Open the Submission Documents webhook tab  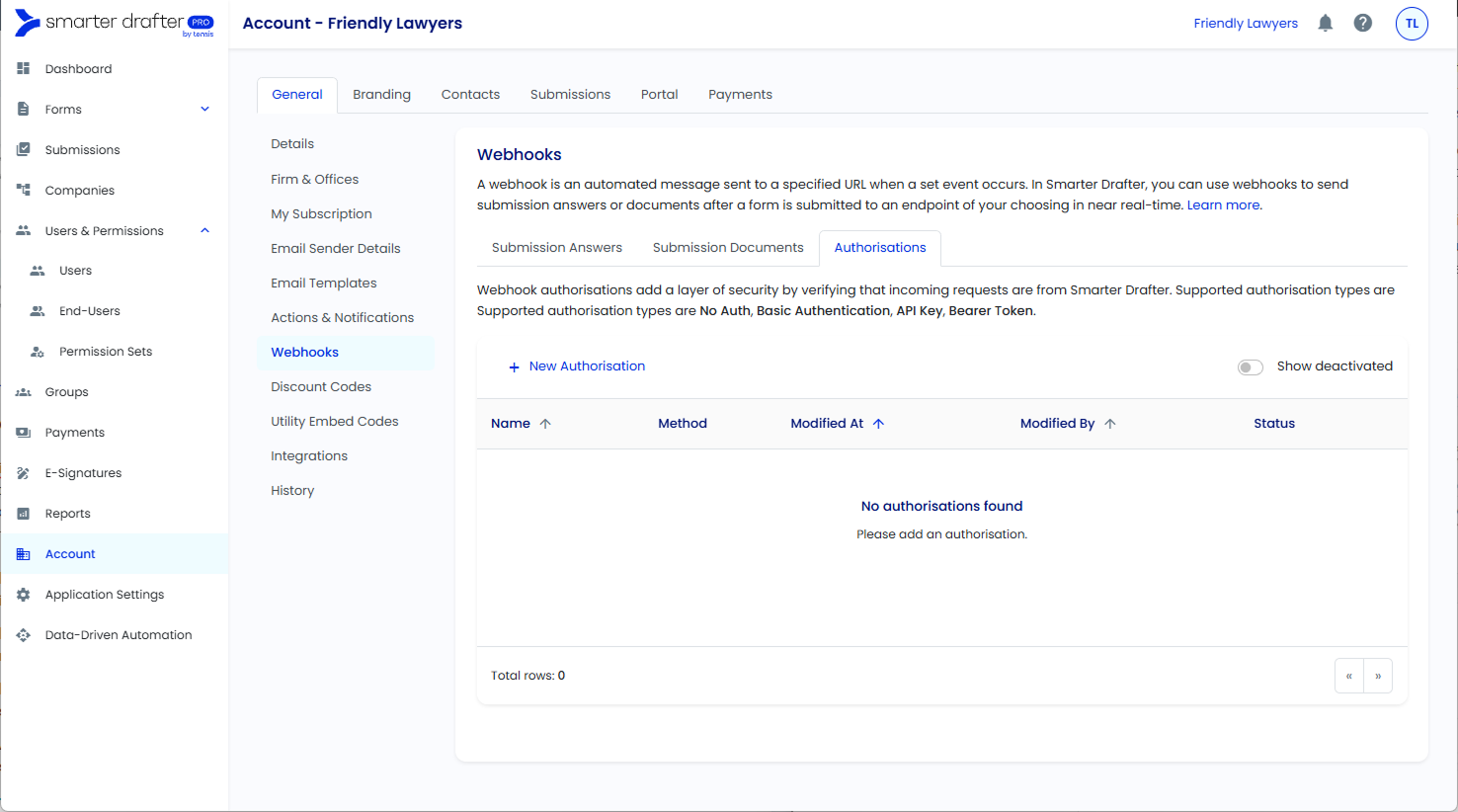(x=728, y=248)
